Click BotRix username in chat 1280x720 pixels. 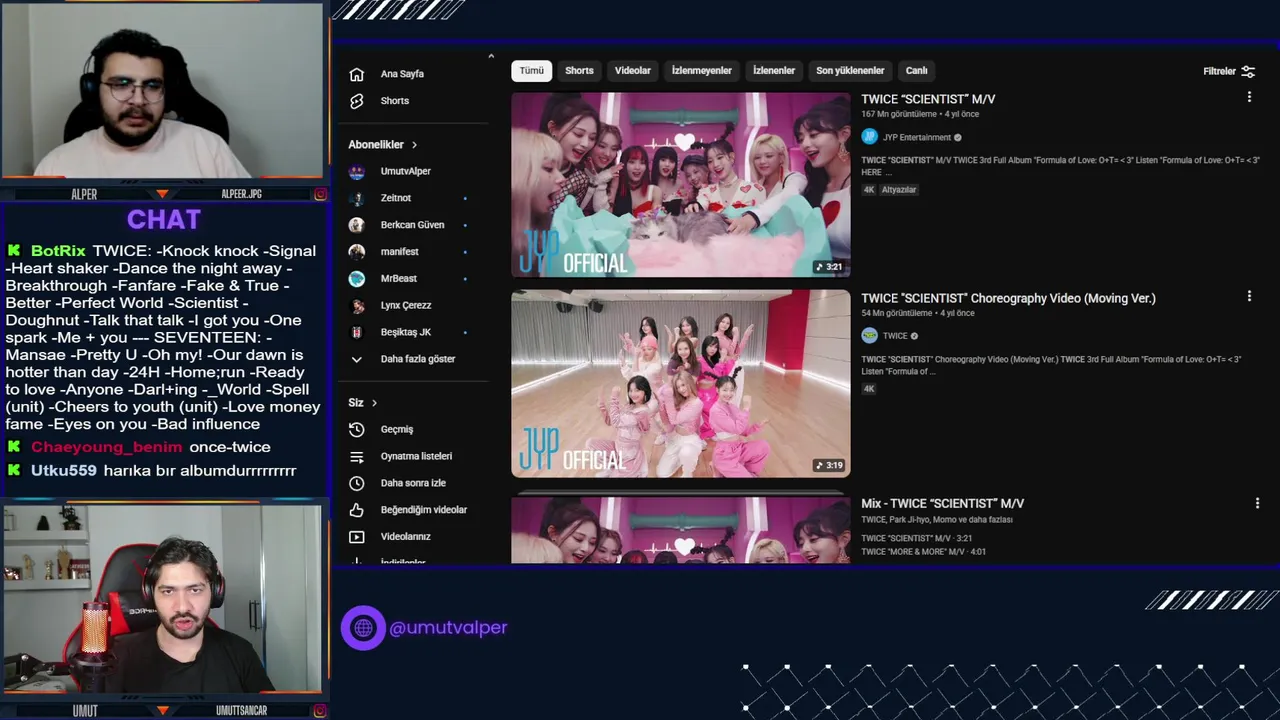coord(58,251)
